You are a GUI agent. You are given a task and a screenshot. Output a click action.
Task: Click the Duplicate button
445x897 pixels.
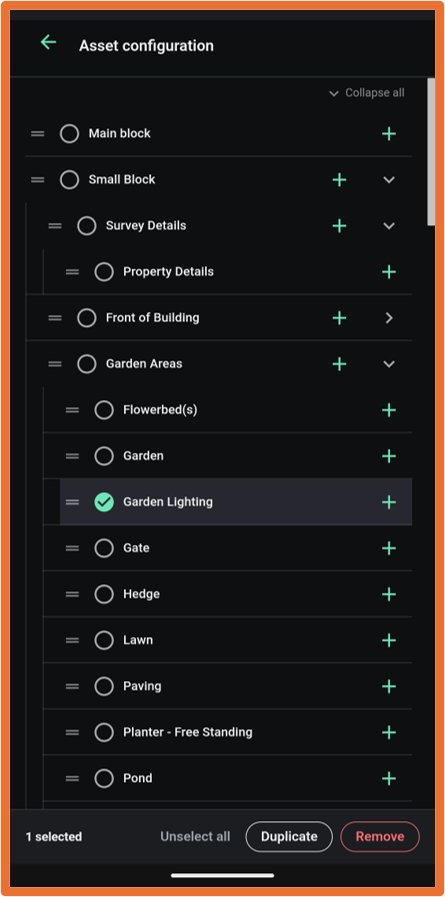click(289, 836)
